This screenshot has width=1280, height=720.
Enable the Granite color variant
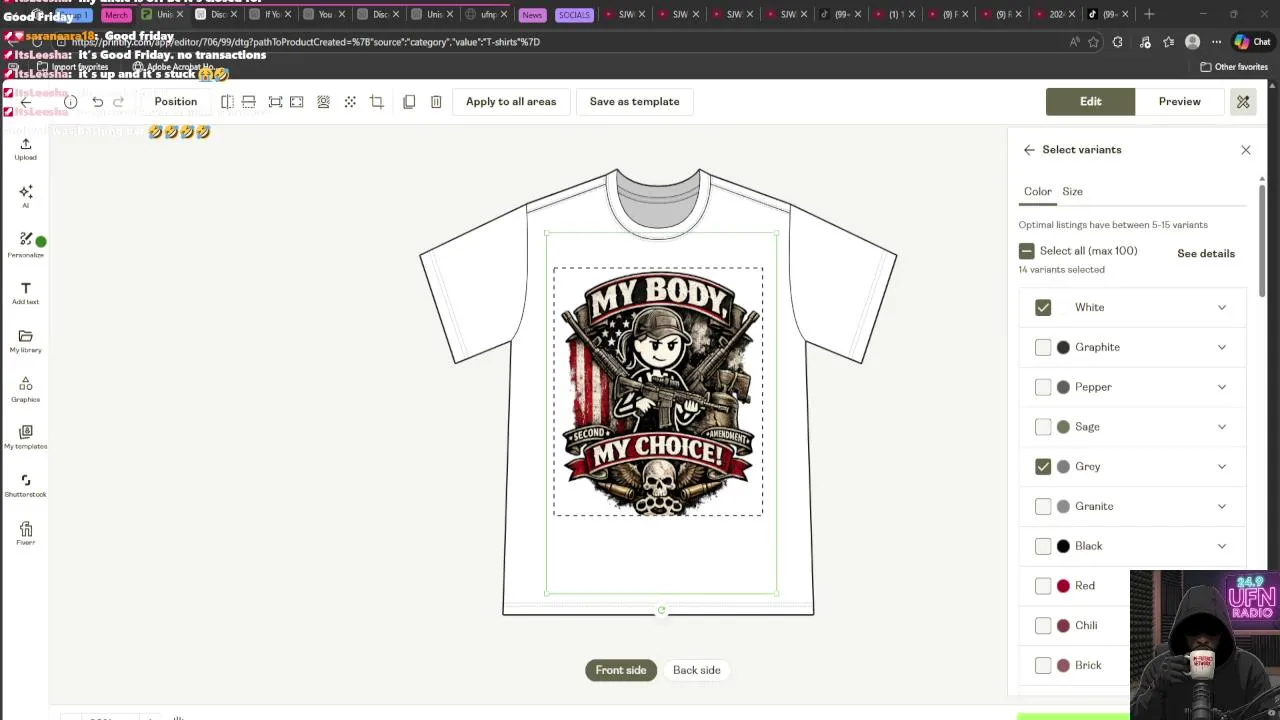tap(1043, 506)
